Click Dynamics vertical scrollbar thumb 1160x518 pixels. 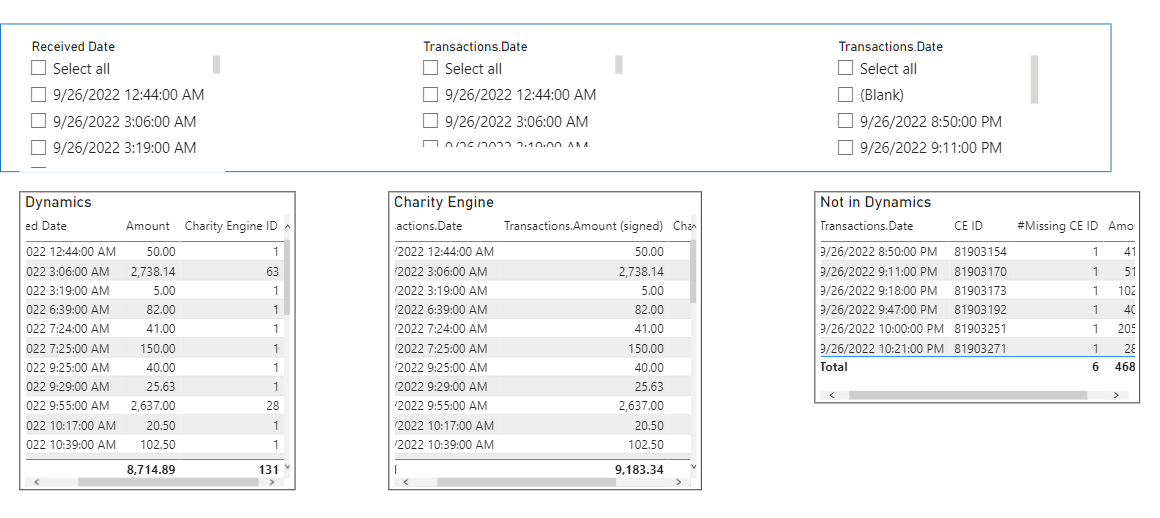tap(287, 277)
